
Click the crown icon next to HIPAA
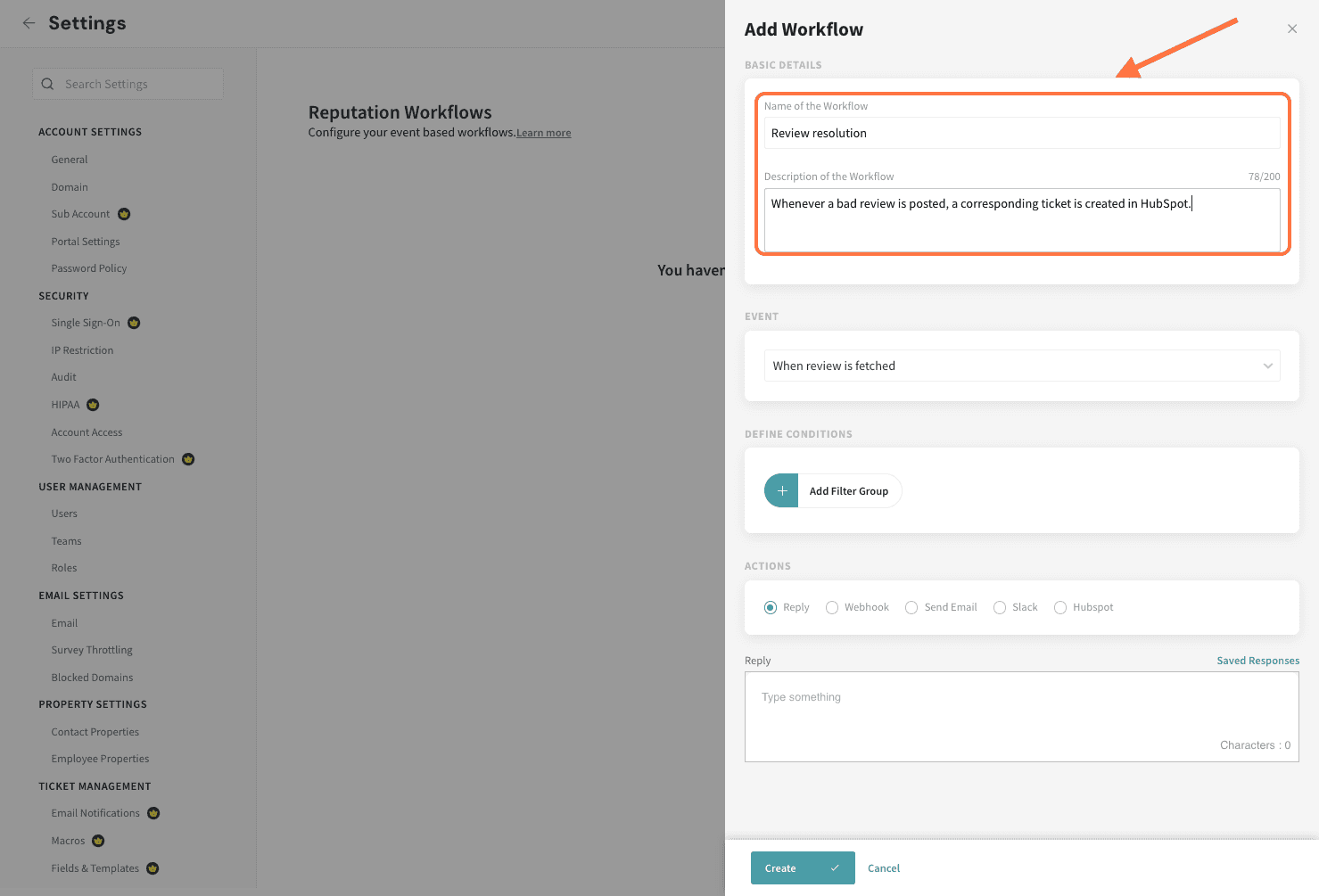(x=93, y=405)
